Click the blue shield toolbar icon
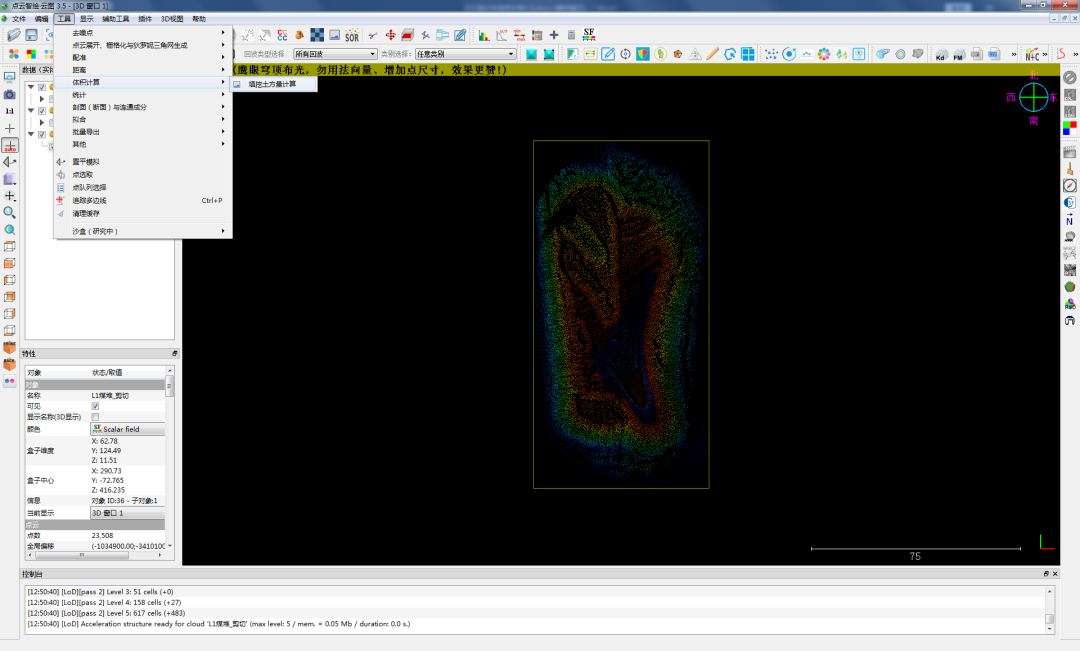The width and height of the screenshot is (1080, 651). pyautogui.click(x=643, y=54)
